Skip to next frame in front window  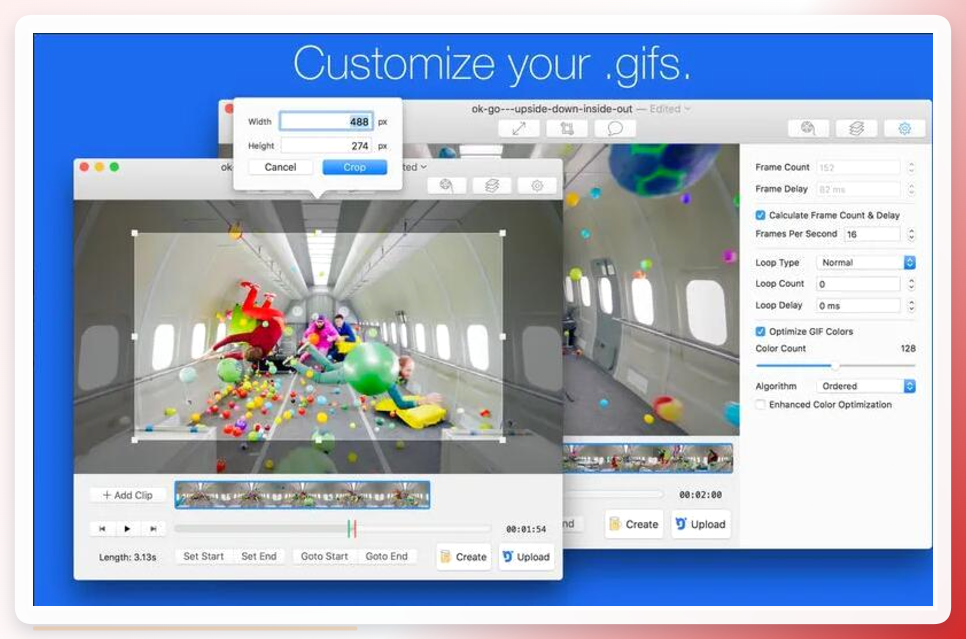coord(153,529)
